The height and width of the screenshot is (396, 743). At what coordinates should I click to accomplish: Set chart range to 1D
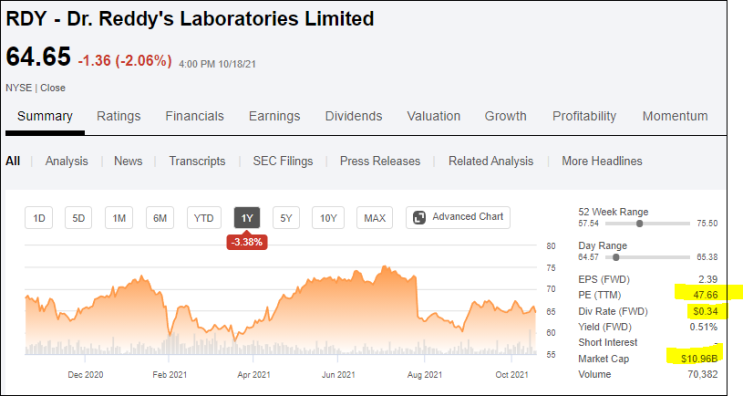39,218
